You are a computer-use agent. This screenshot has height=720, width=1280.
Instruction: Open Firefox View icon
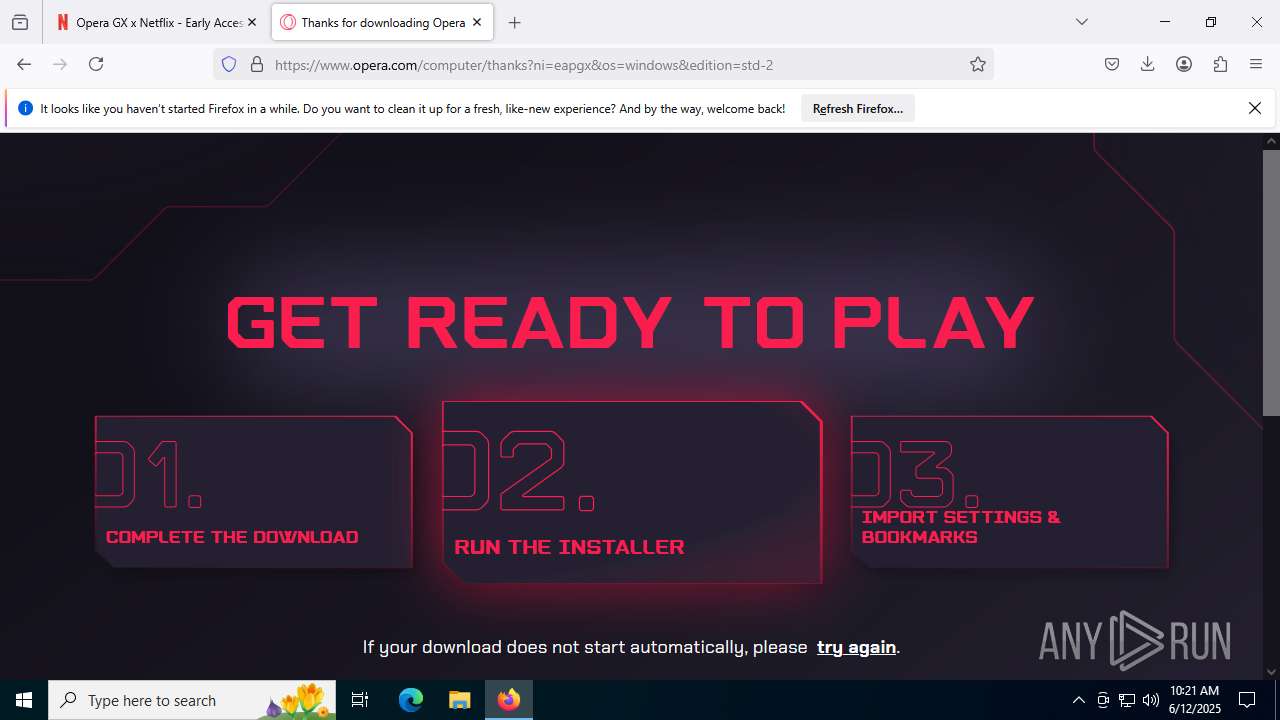click(x=20, y=22)
